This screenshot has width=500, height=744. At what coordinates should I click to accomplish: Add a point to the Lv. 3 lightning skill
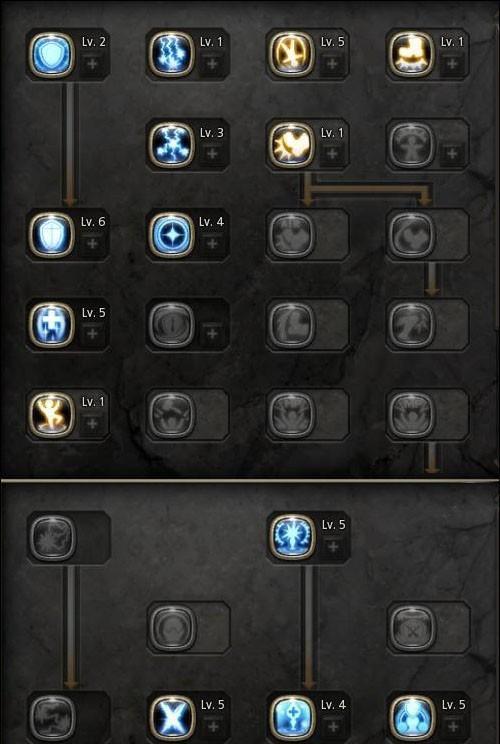pos(212,154)
